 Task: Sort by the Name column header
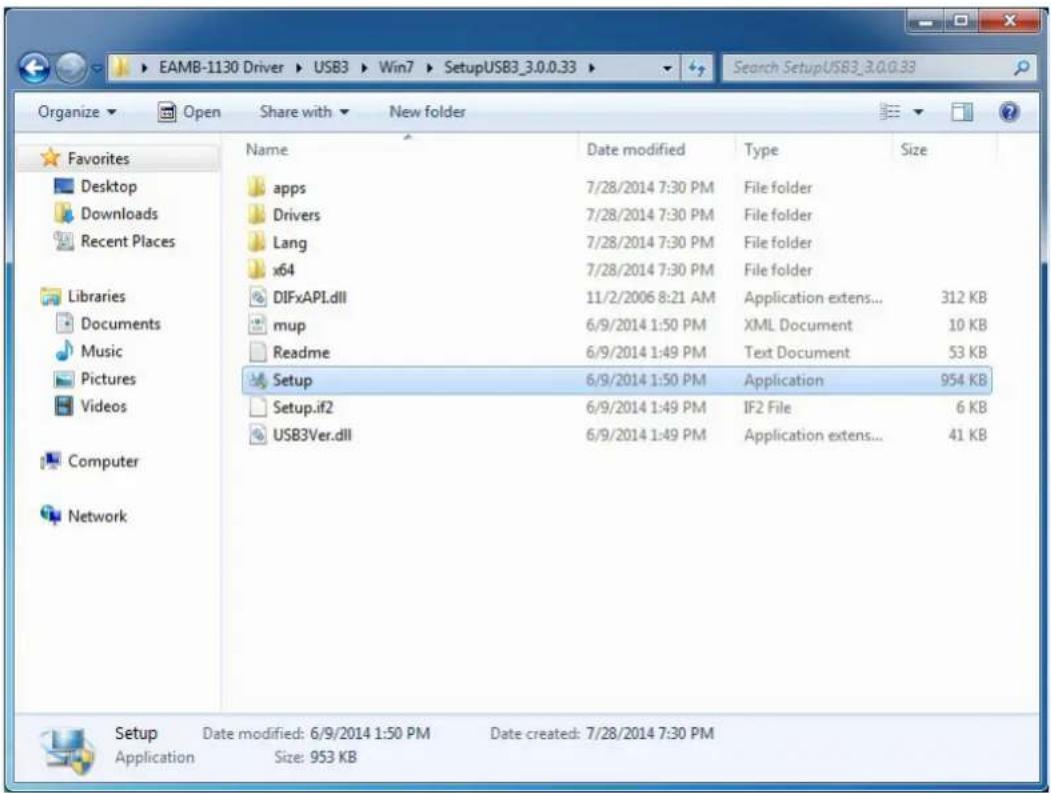(x=267, y=150)
